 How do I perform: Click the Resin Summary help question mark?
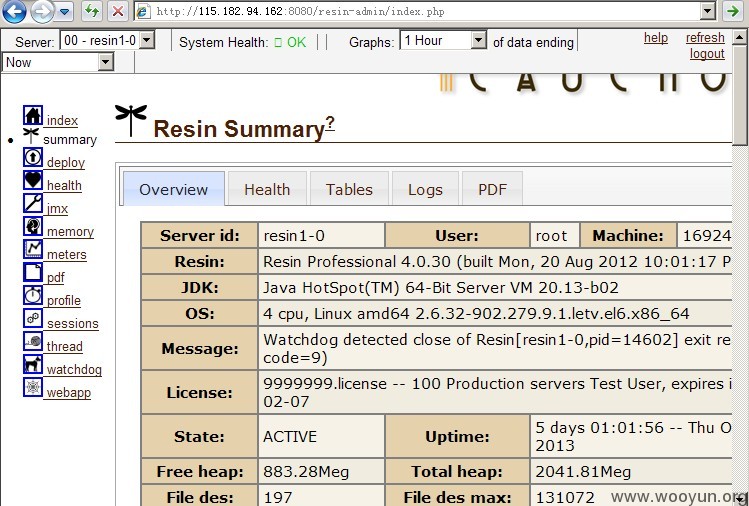point(330,124)
